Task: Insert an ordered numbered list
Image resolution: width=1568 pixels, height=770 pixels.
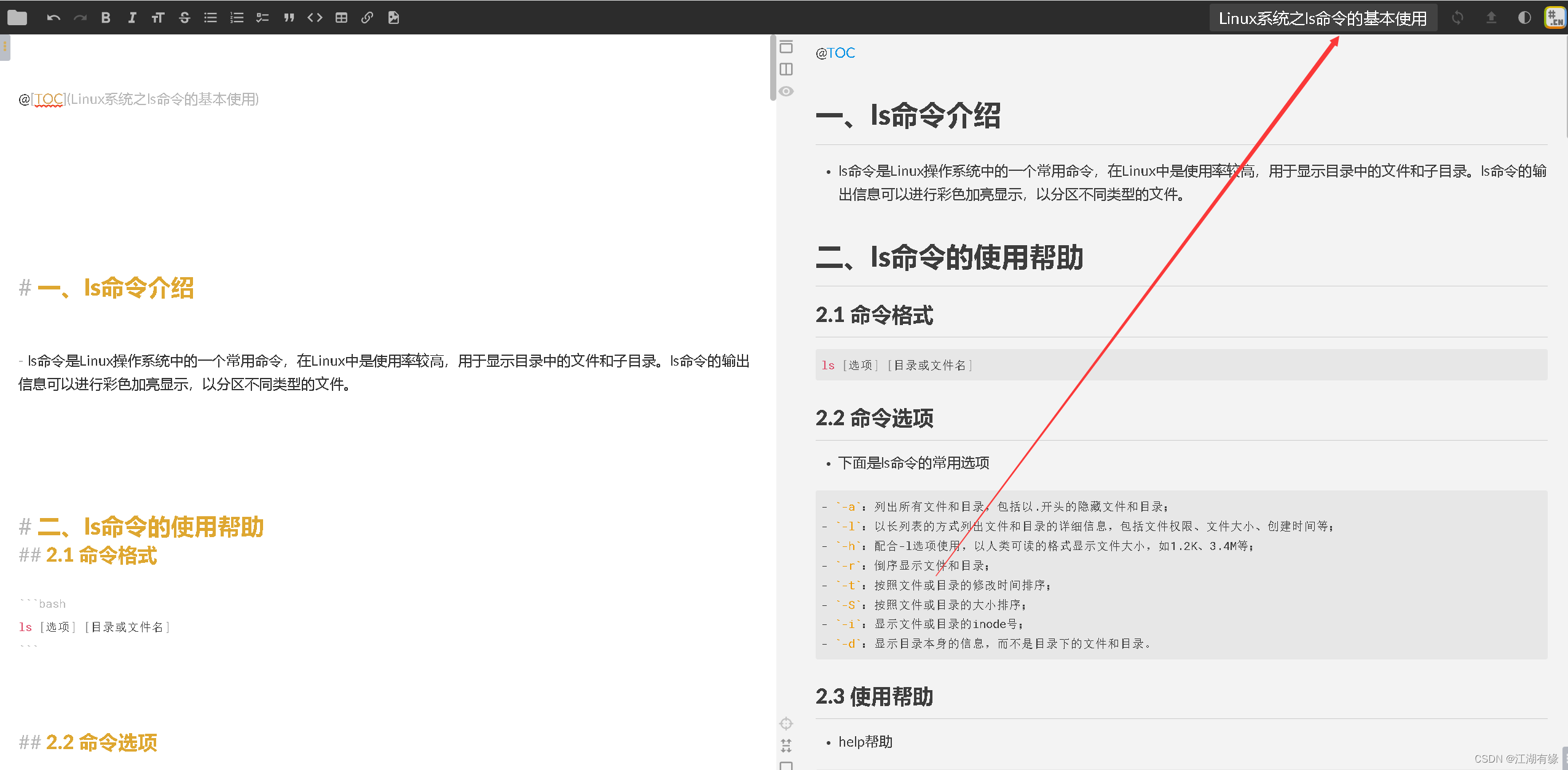Action: coord(237,18)
